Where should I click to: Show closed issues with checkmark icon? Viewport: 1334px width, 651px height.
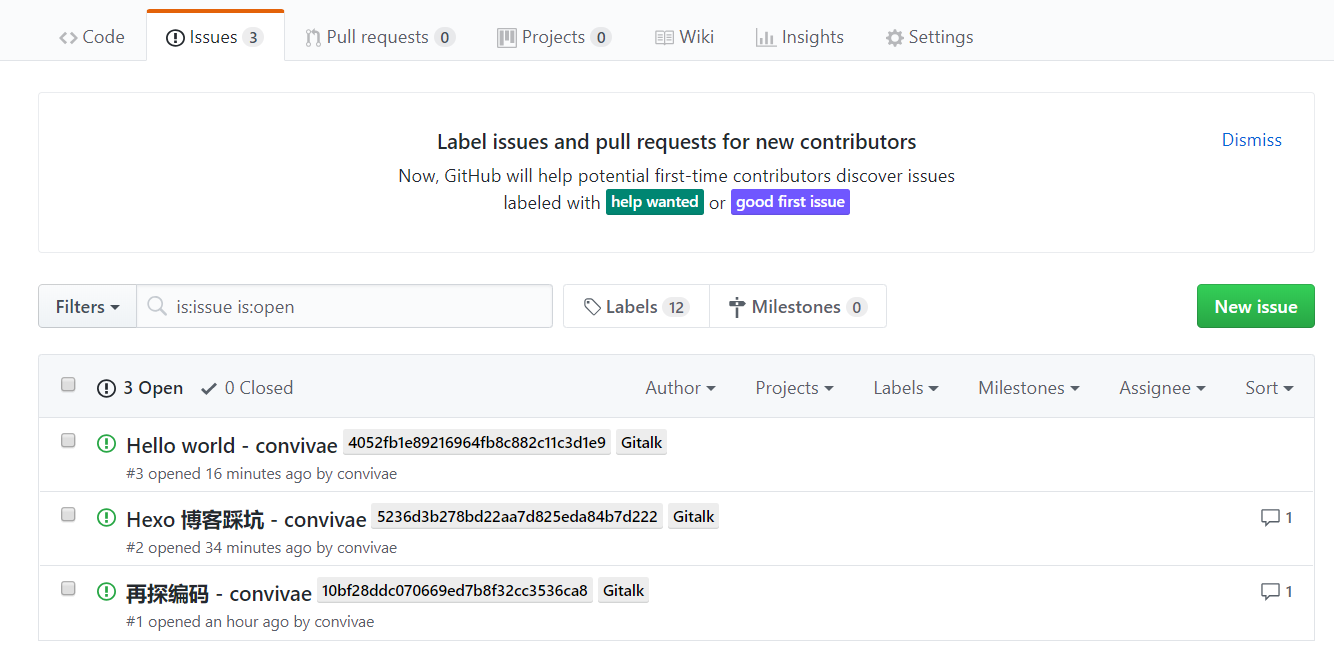point(209,388)
